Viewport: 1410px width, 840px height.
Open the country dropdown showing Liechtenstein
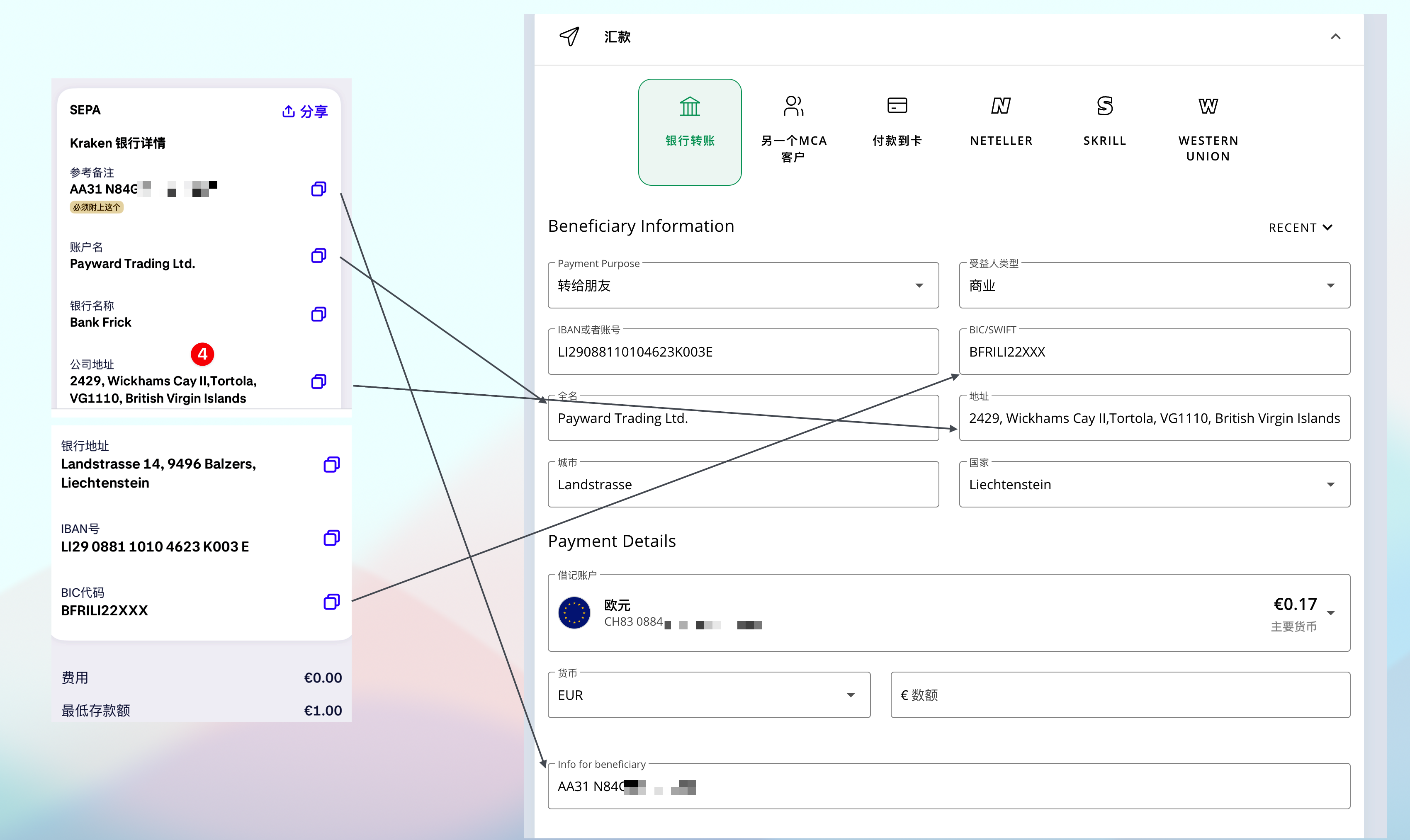click(1154, 485)
